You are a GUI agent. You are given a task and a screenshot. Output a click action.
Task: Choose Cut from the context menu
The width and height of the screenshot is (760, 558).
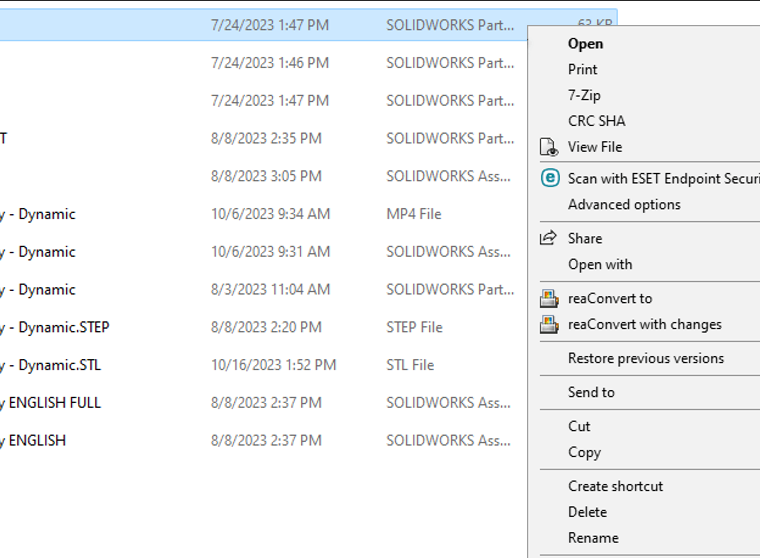tap(579, 426)
